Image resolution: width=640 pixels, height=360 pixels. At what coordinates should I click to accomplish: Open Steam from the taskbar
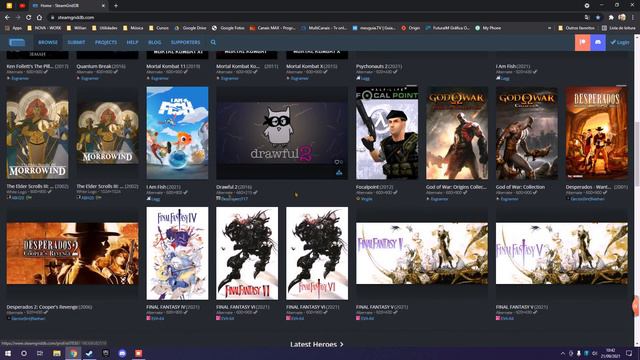pyautogui.click(x=89, y=353)
